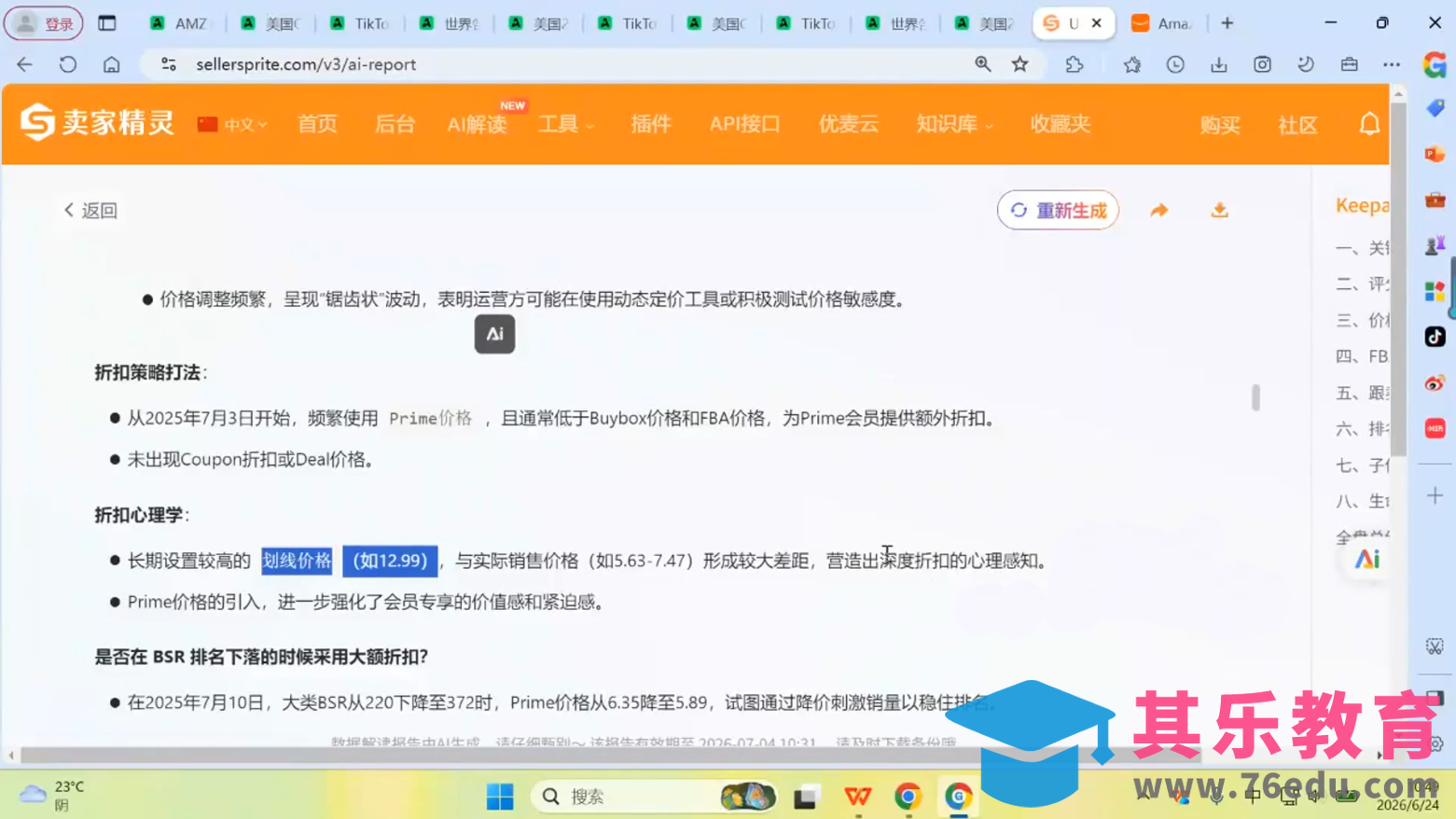Image resolution: width=1456 pixels, height=819 pixels.
Task: Click the browser refresh icon
Action: click(x=68, y=64)
